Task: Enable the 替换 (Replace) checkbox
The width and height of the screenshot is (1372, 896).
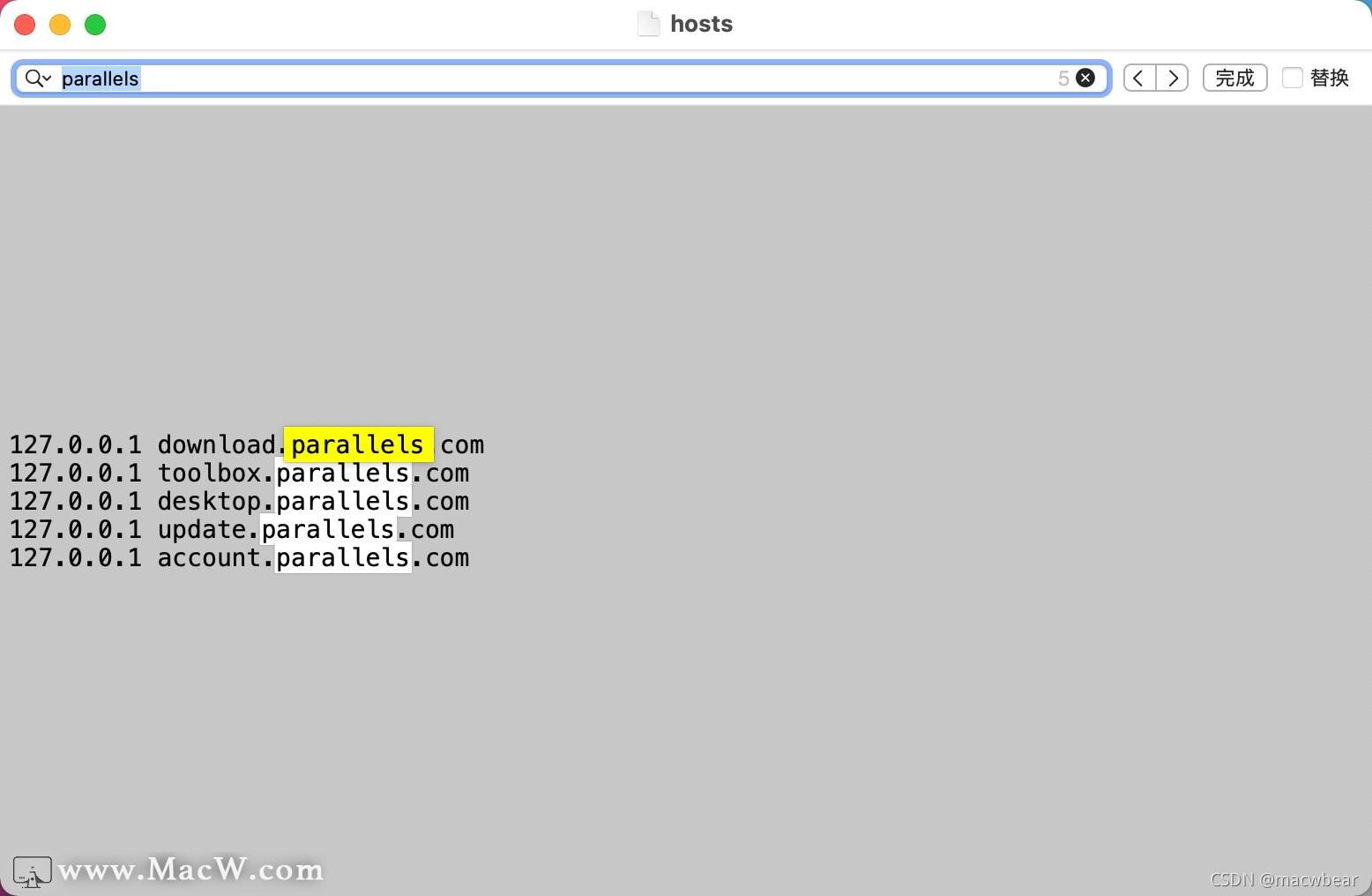Action: click(x=1293, y=78)
